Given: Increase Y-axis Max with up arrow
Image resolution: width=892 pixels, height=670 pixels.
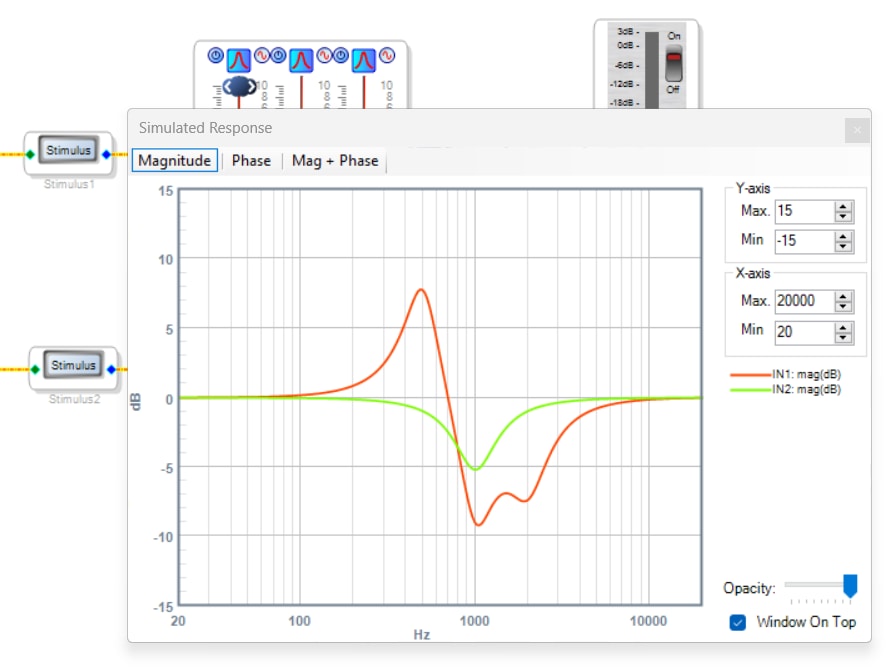Looking at the screenshot, I should point(843,206).
